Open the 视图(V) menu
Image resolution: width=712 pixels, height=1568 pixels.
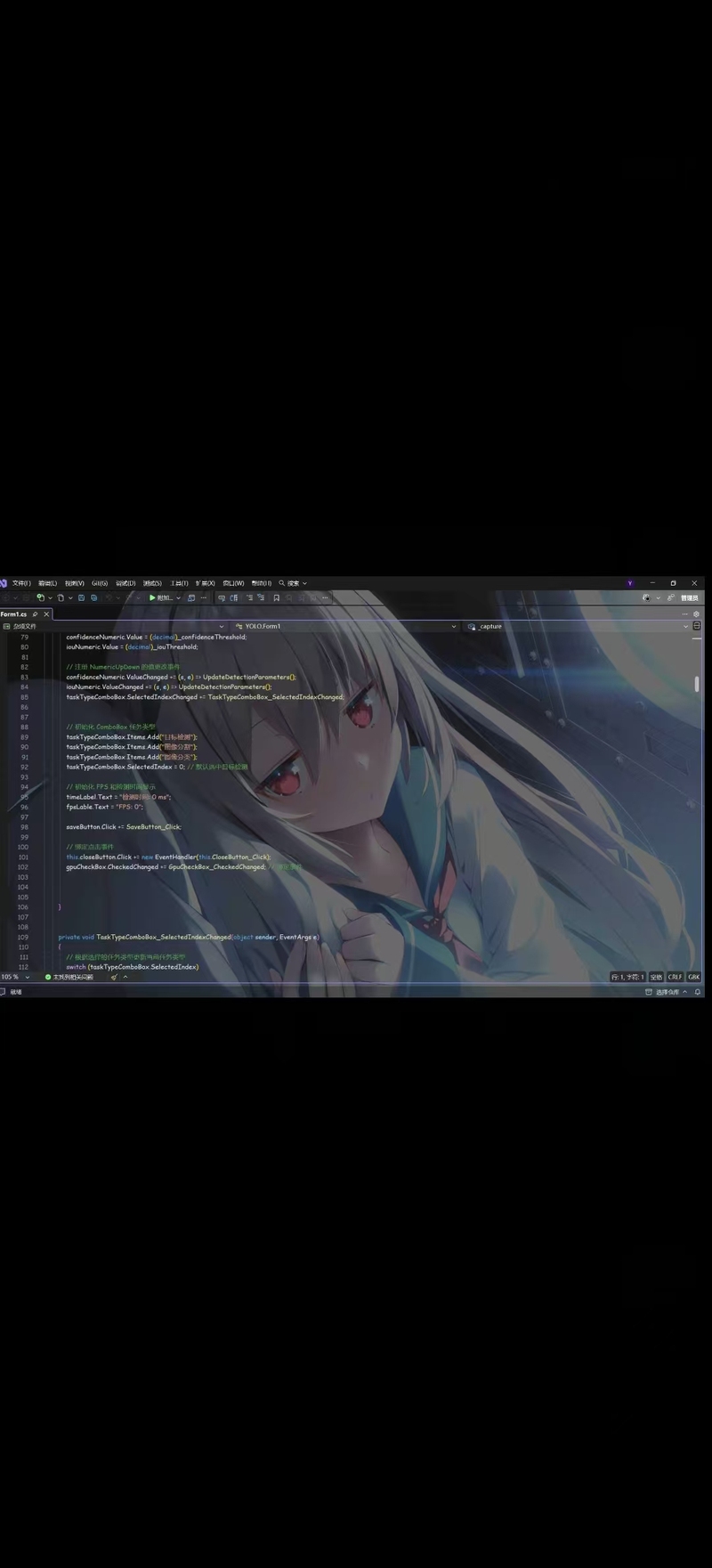74,583
